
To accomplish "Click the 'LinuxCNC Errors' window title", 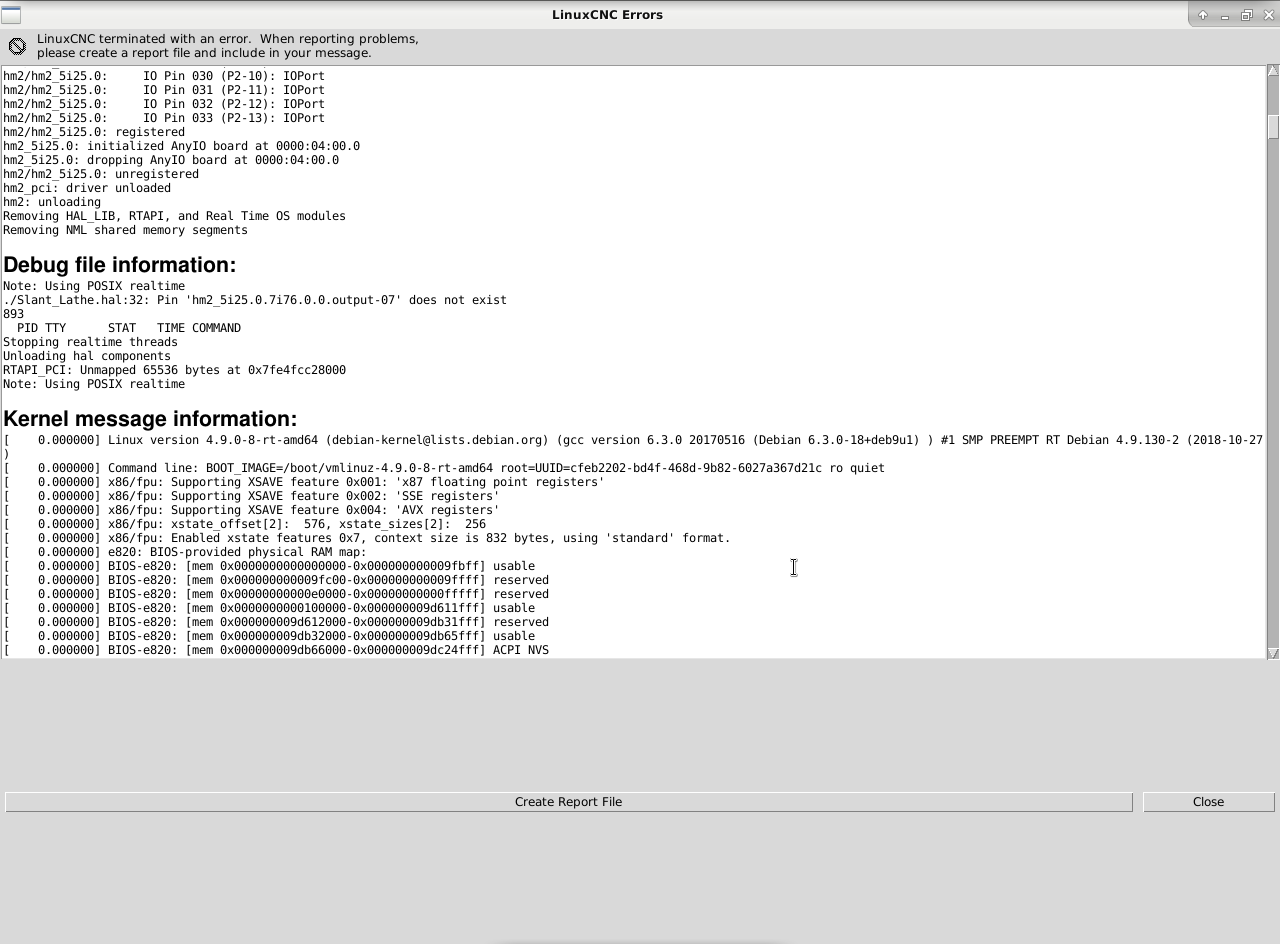I will (x=607, y=15).
